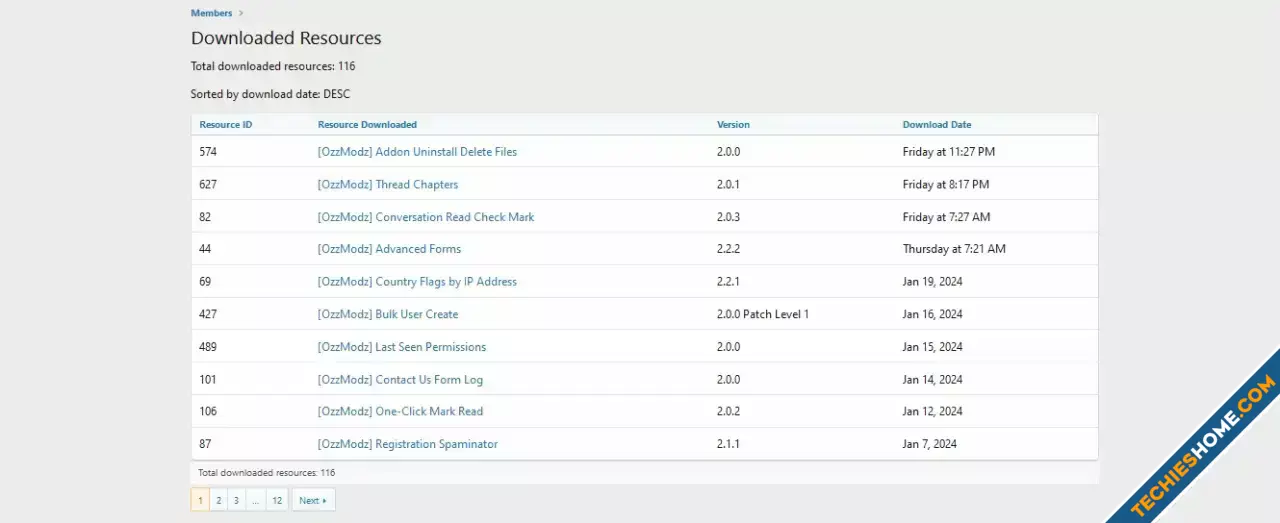
Task: Open the Members breadcrumb link
Action: pos(211,13)
